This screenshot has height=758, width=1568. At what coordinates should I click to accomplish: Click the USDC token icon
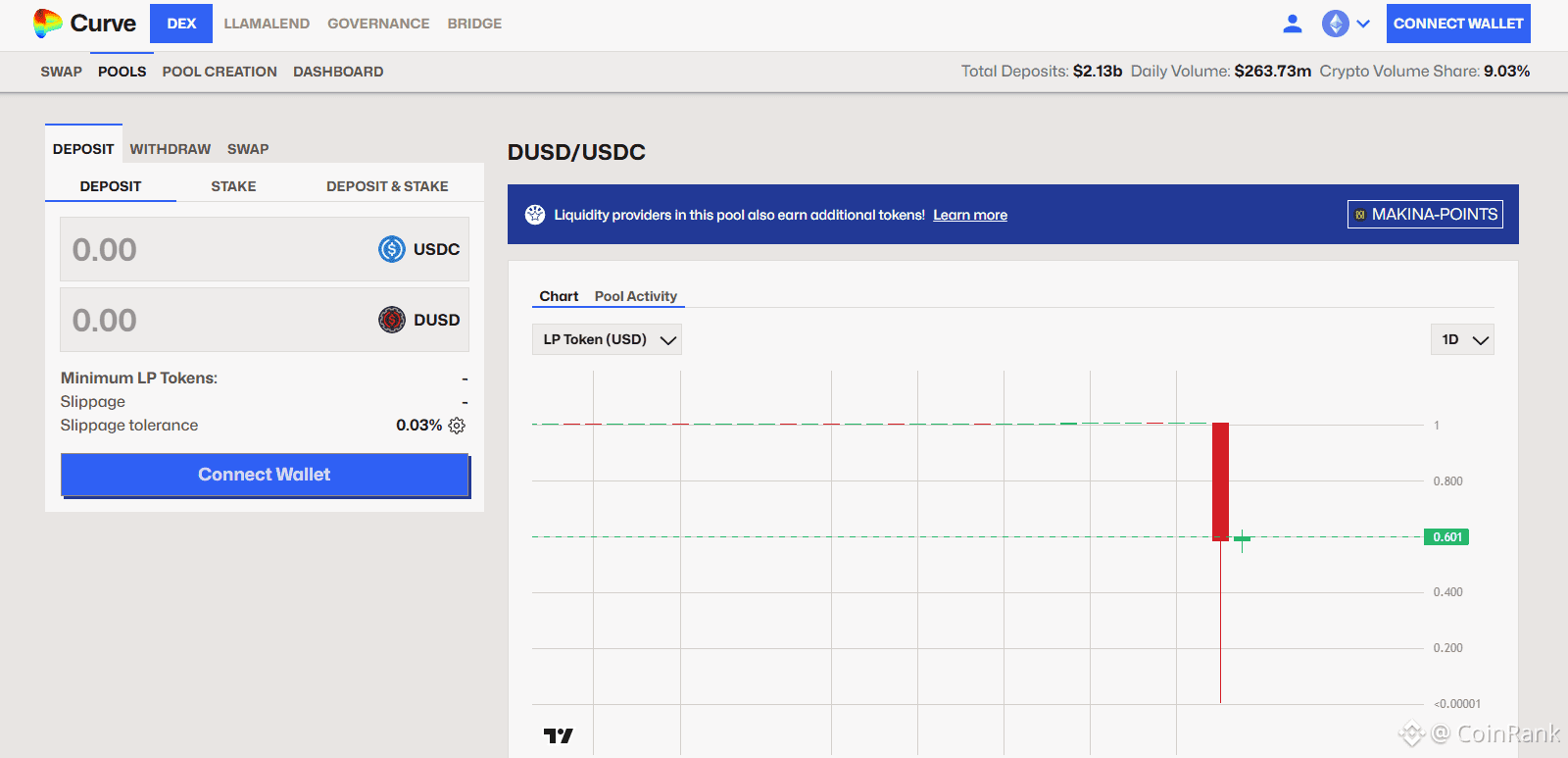[392, 249]
